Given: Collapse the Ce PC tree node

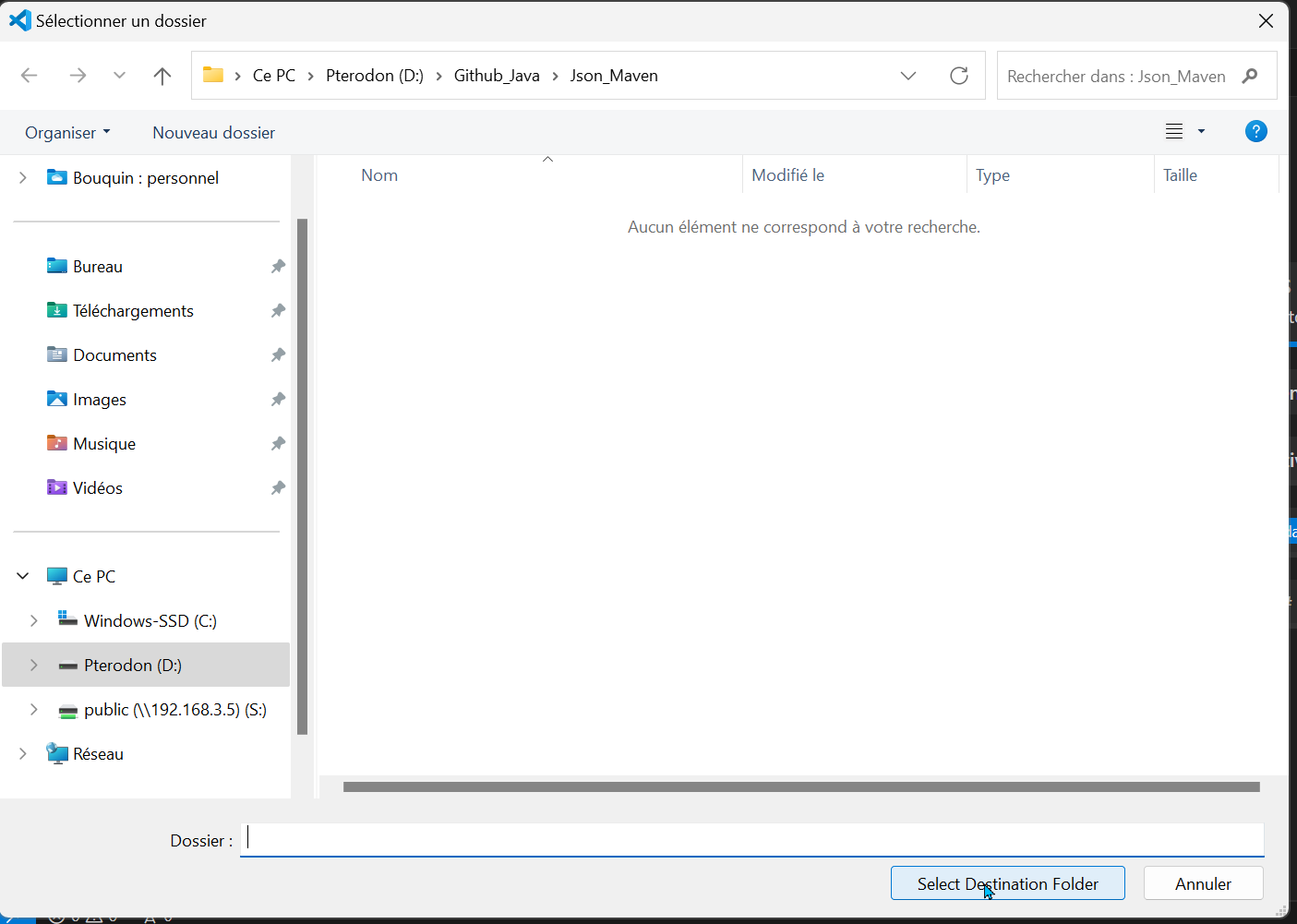Looking at the screenshot, I should [23, 577].
